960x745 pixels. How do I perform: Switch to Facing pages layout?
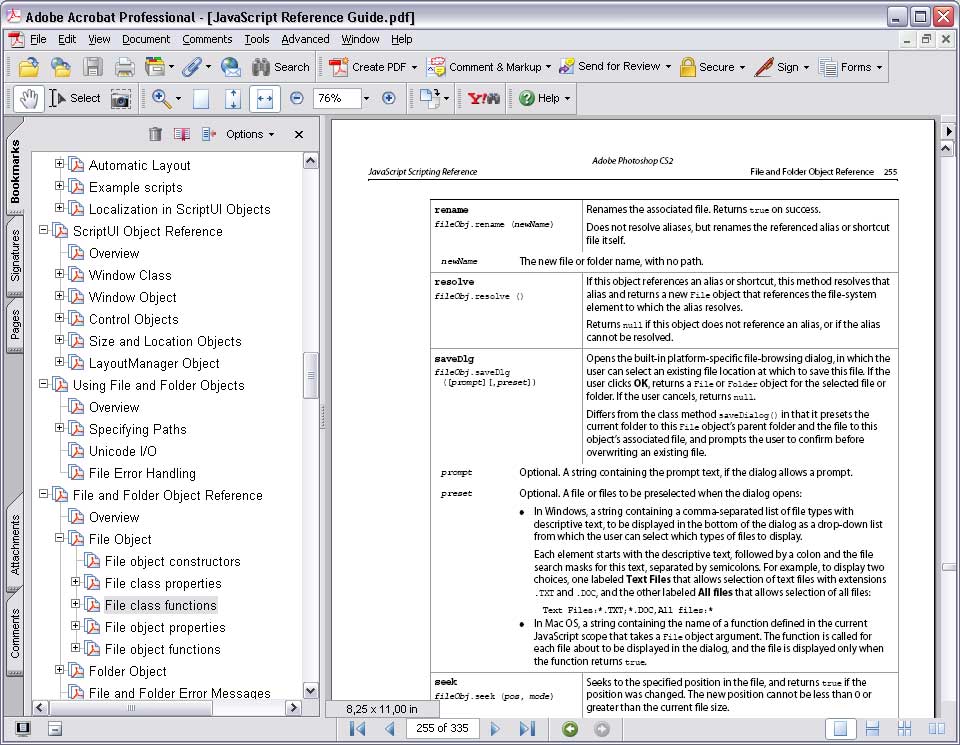point(936,728)
